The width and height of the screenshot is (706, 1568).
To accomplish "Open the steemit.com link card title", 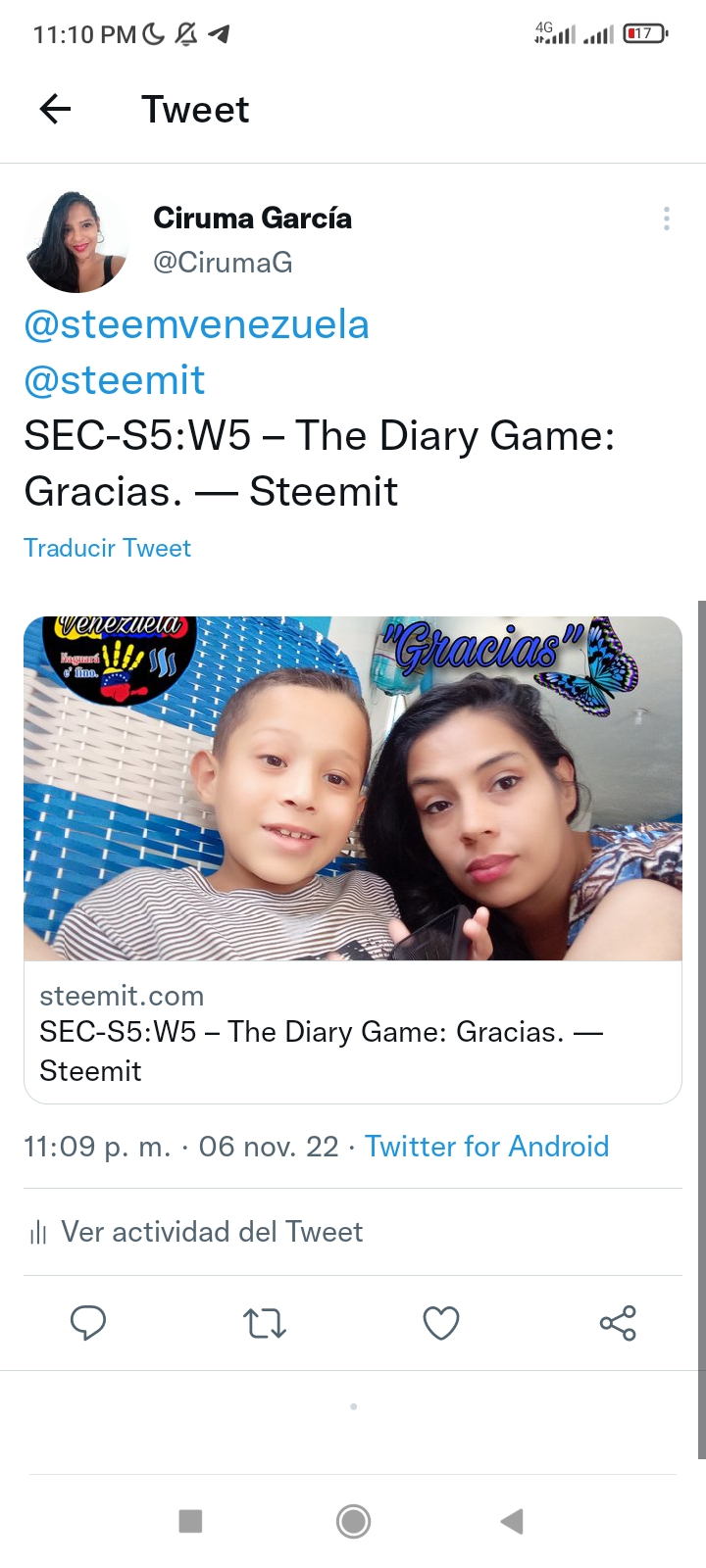I will tap(322, 1051).
